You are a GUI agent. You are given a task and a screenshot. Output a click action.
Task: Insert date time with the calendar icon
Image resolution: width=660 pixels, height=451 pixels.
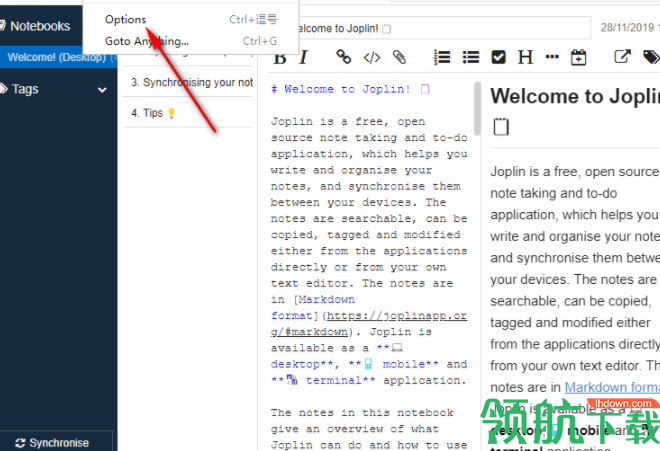(578, 57)
